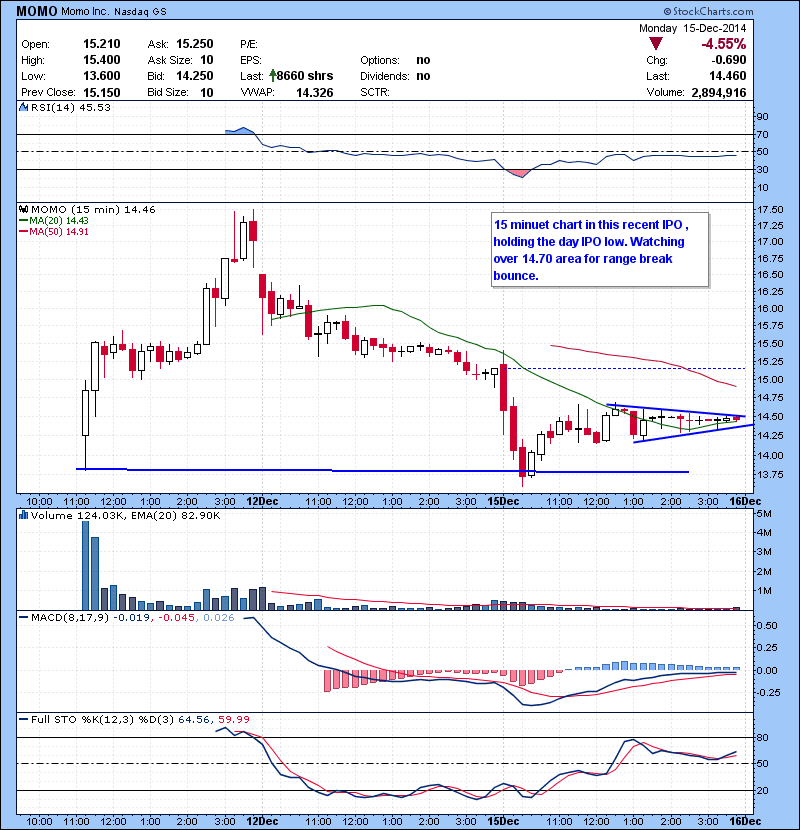This screenshot has height=830, width=800.
Task: Click the Chg value -0.690
Action: 729,60
